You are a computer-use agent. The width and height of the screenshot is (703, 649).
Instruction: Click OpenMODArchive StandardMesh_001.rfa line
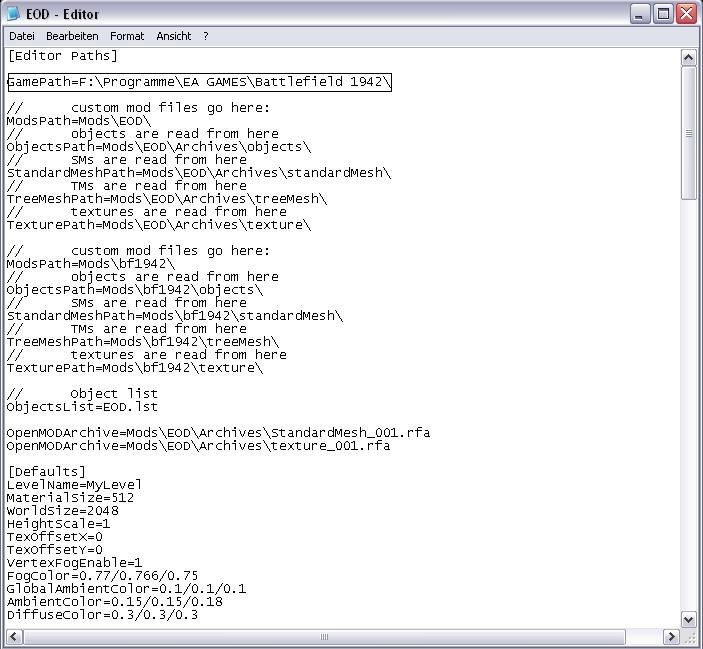(219, 433)
